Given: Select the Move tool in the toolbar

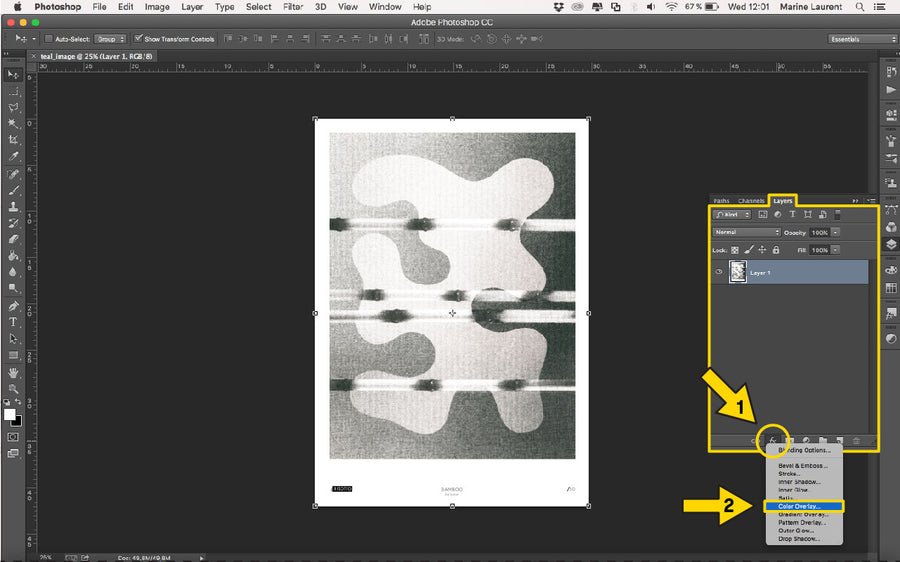Looking at the screenshot, I should [x=13, y=75].
